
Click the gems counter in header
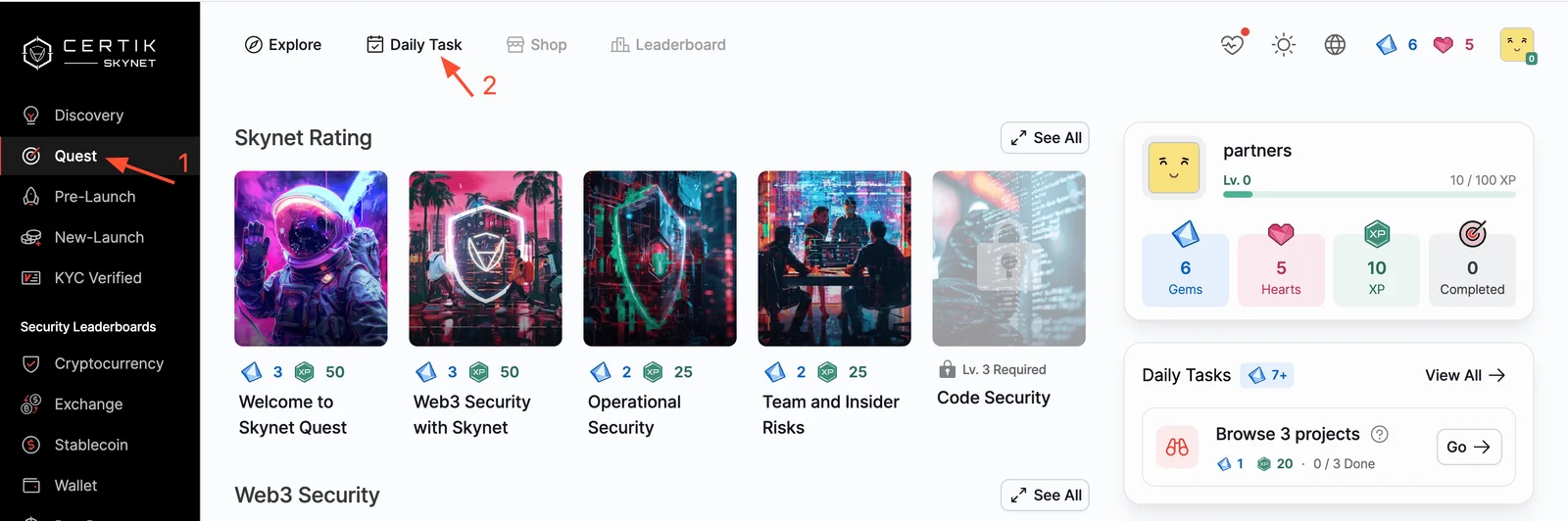pyautogui.click(x=1397, y=45)
